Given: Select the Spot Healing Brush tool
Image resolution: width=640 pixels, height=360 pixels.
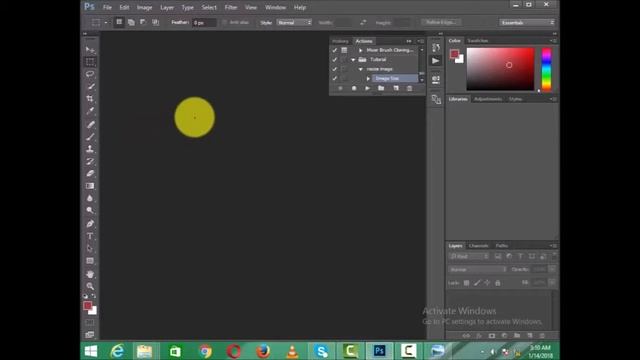Looking at the screenshot, I should click(x=90, y=124).
